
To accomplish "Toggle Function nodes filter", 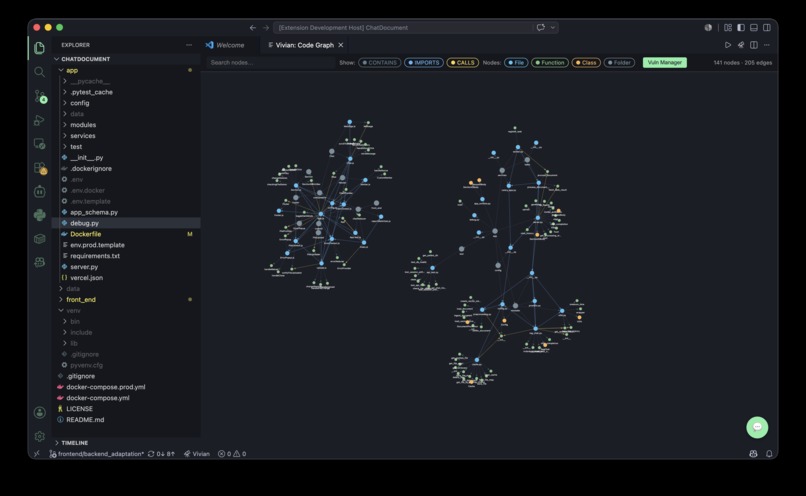I will [550, 63].
